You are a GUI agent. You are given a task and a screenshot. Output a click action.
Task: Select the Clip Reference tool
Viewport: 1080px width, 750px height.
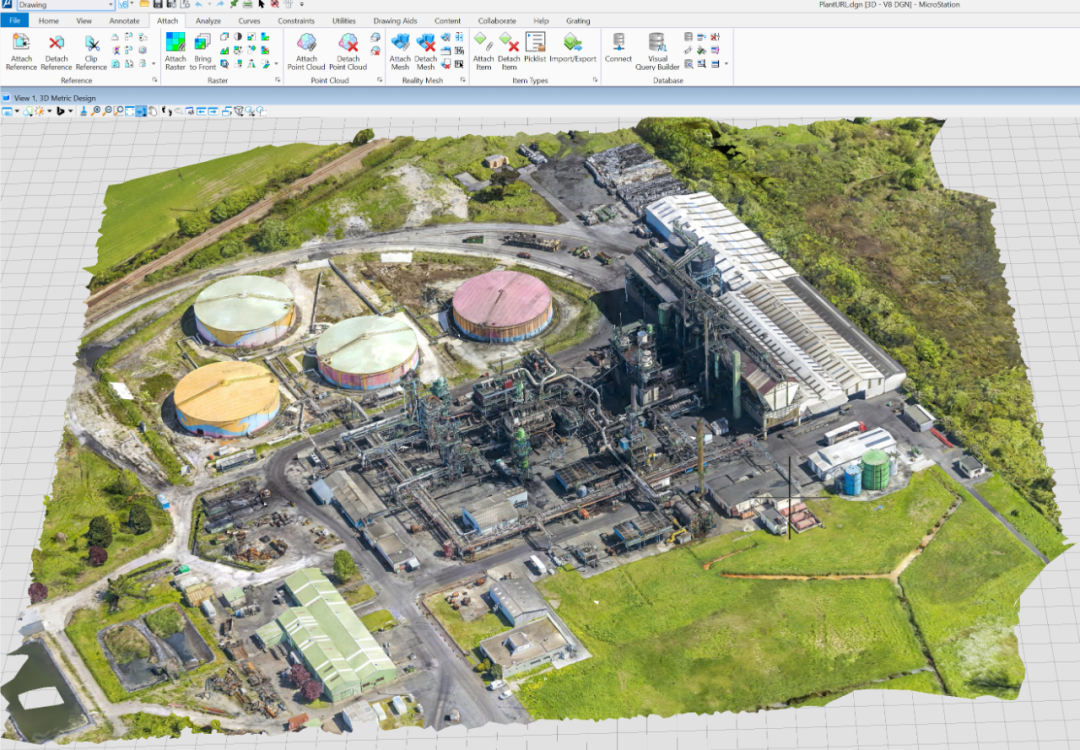91,44
